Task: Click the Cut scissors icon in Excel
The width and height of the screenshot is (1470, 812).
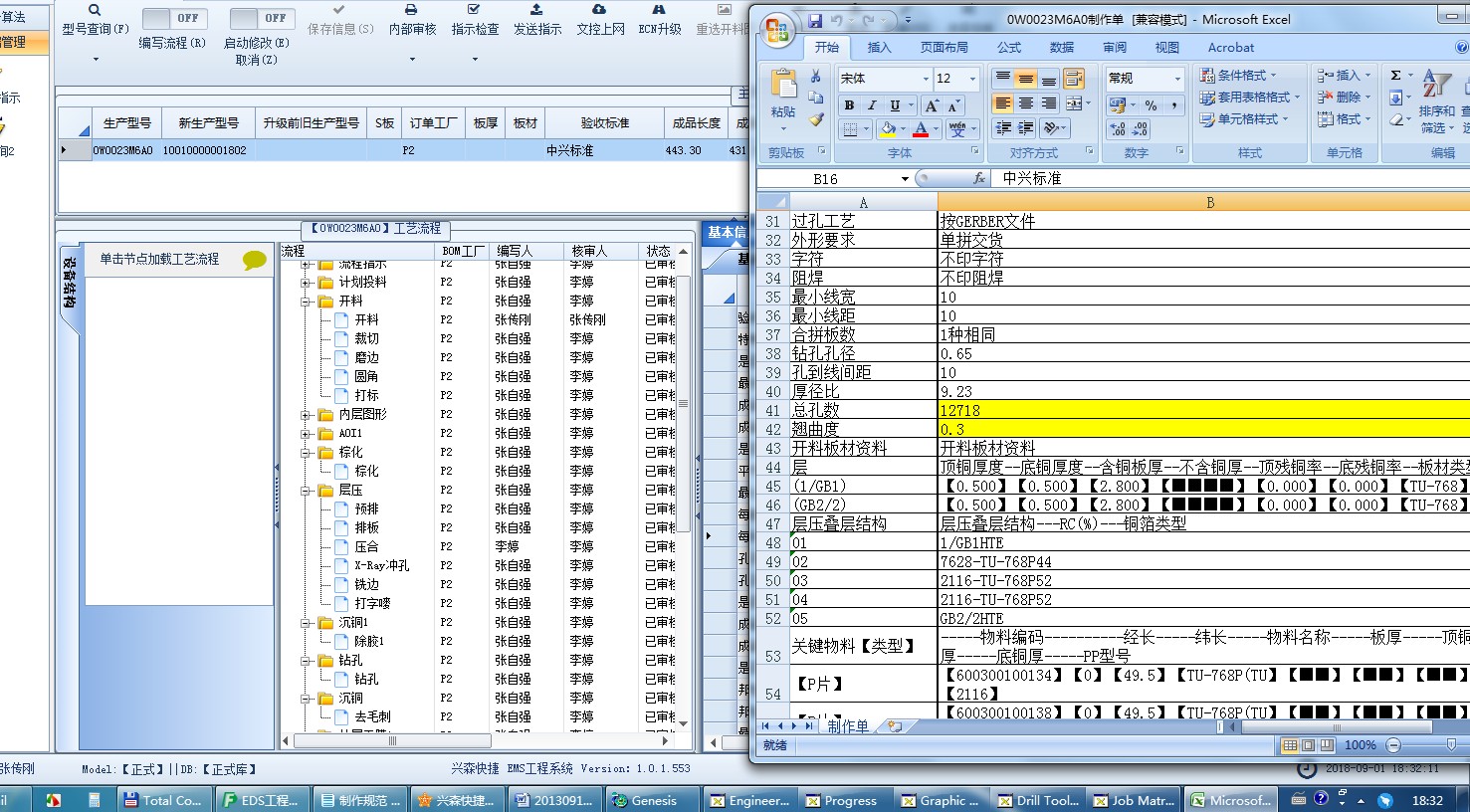Action: point(816,77)
